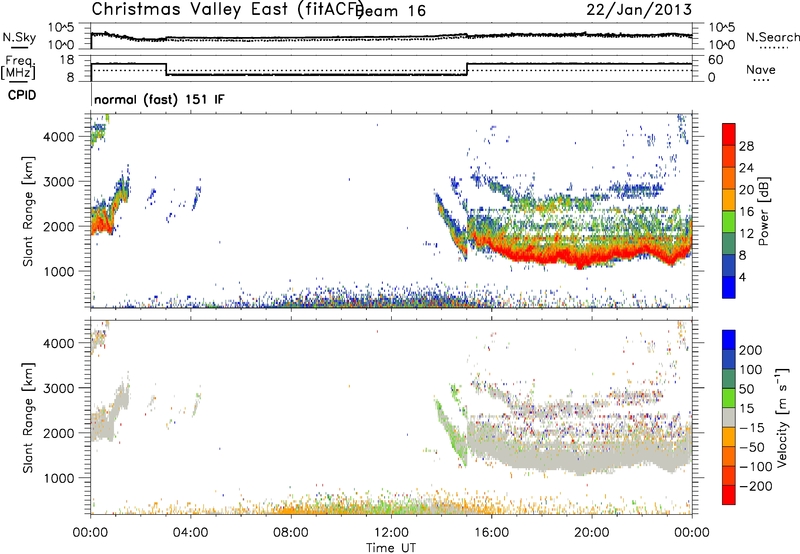Viewport: 800px width, 554px height.
Task: Click the '12' power colorbar label
Action: tap(746, 234)
